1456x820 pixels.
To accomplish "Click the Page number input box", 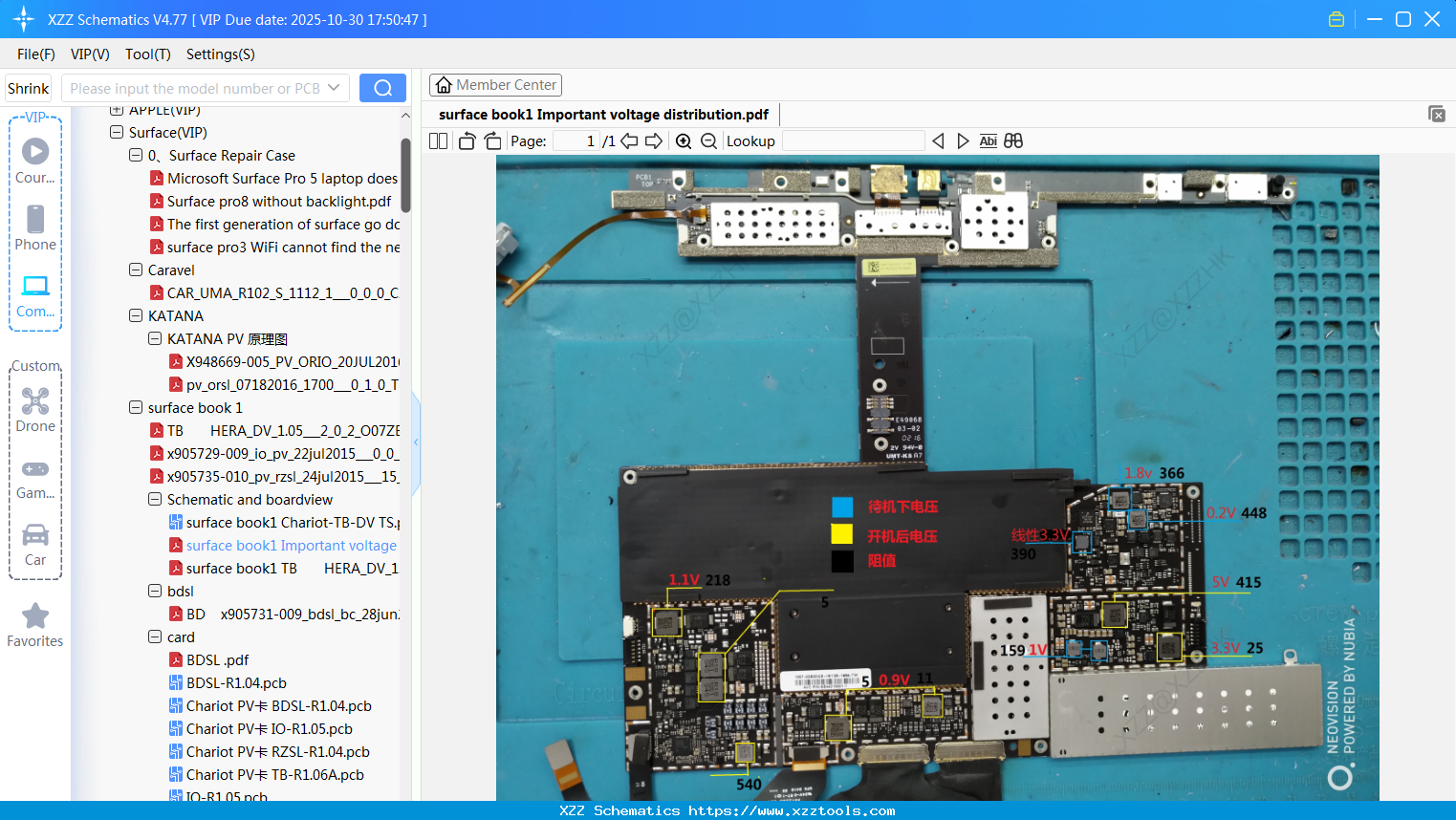I will tap(576, 140).
